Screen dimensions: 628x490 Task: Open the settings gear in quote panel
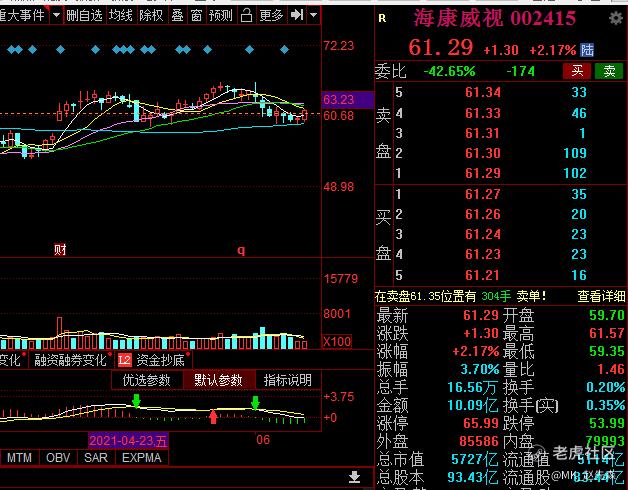click(x=616, y=18)
